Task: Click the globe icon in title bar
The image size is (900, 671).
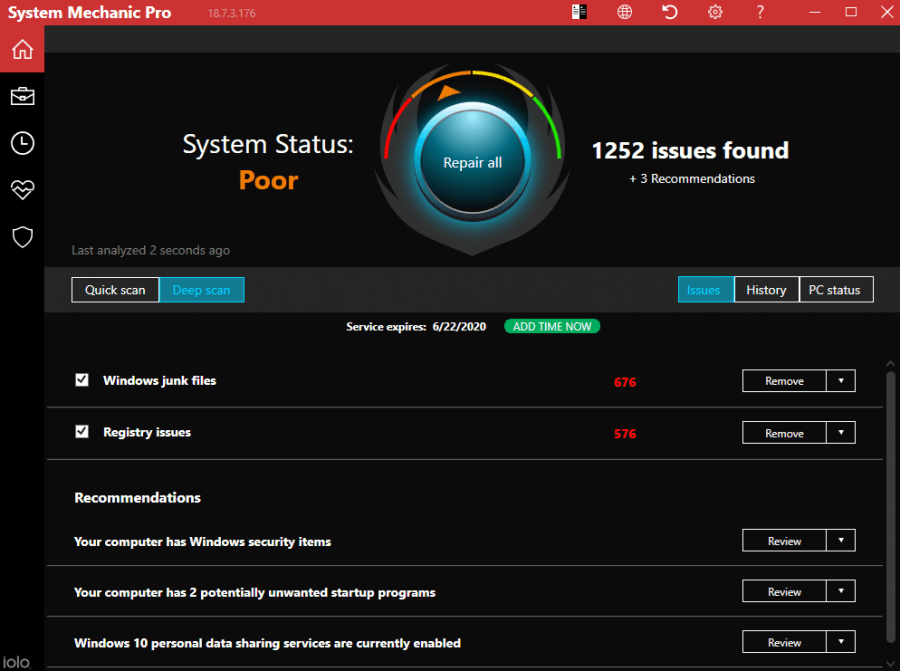Action: pos(624,12)
